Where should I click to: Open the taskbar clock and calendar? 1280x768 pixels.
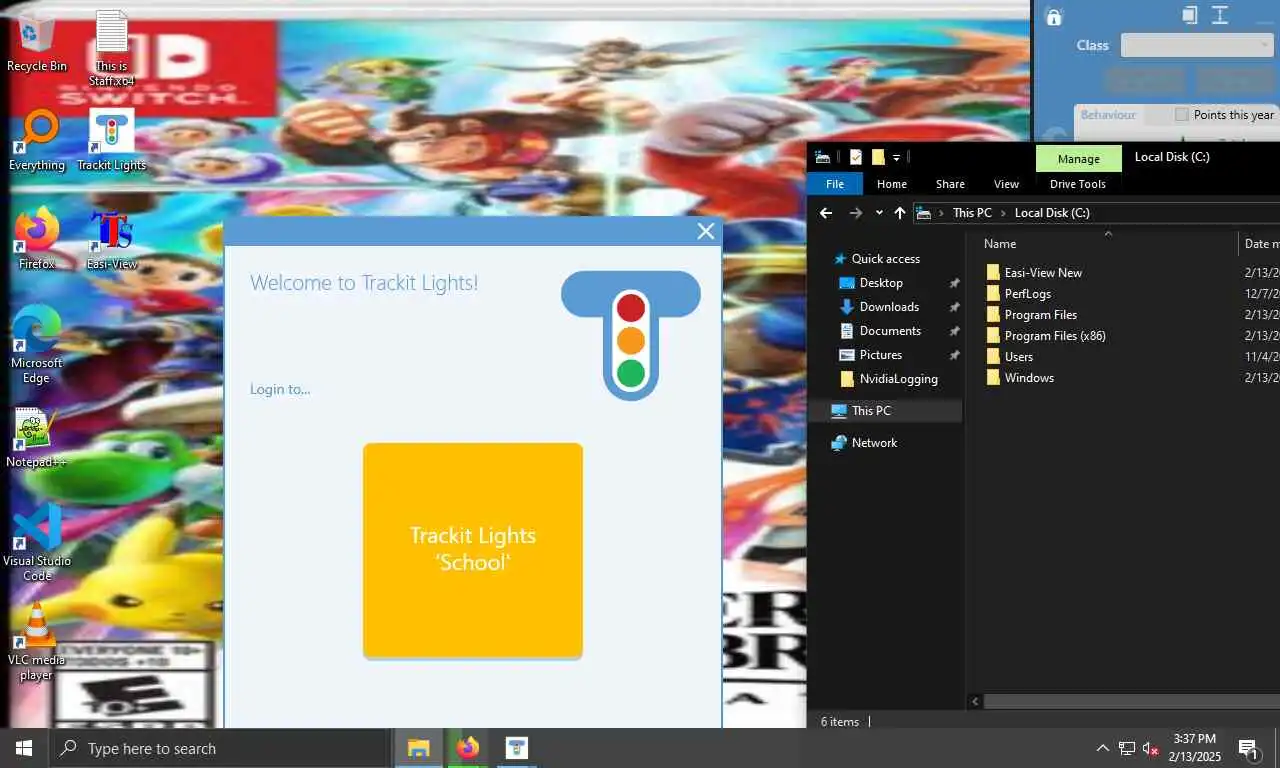click(x=1194, y=748)
